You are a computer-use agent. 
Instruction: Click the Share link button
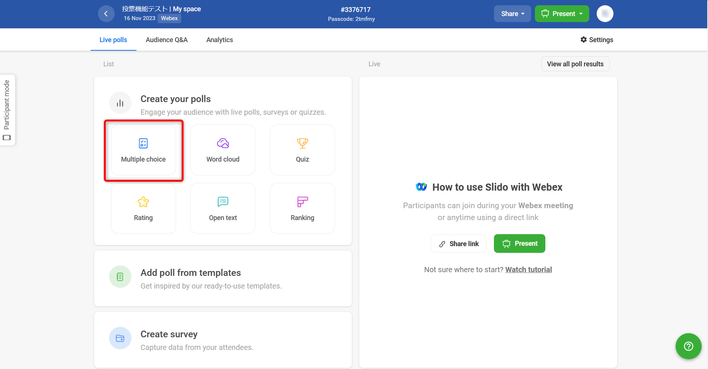point(458,243)
